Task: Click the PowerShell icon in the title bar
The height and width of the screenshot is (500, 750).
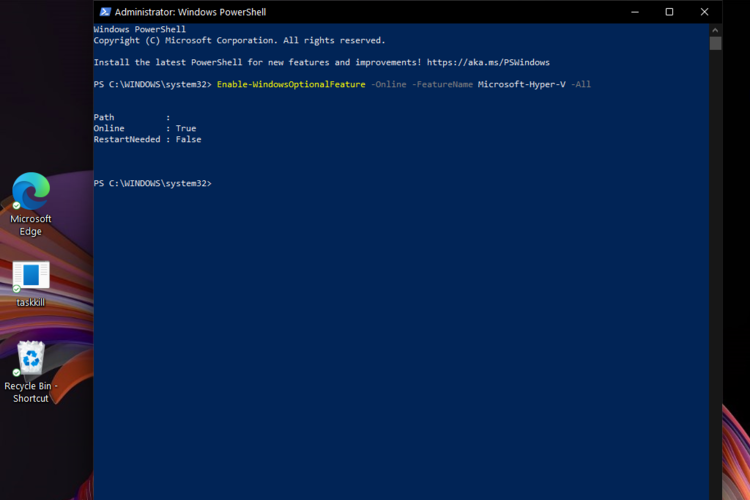Action: tap(105, 12)
